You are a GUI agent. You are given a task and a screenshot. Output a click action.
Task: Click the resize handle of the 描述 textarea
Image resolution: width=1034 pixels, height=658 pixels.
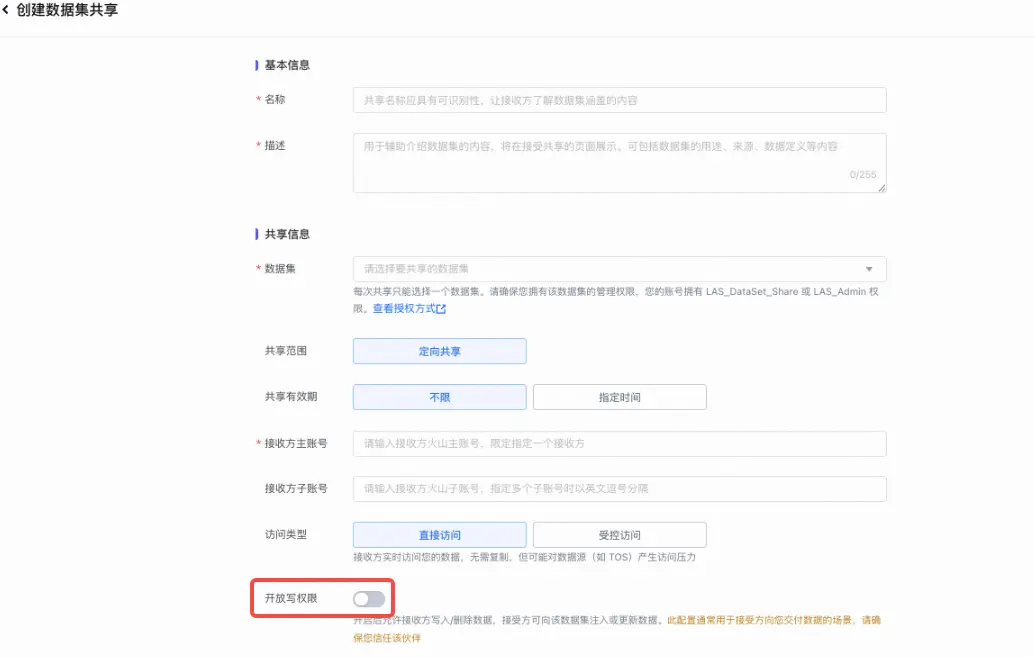pyautogui.click(x=882, y=188)
